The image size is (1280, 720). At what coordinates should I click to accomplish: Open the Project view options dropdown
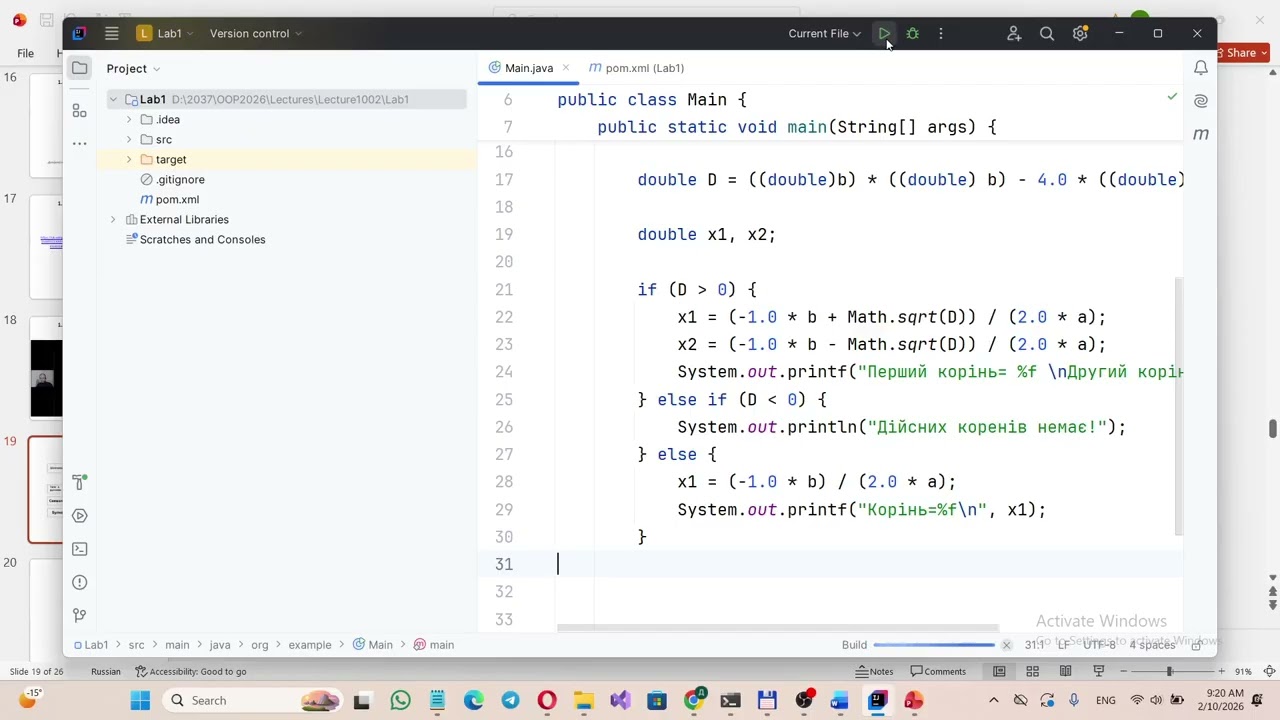tap(134, 68)
